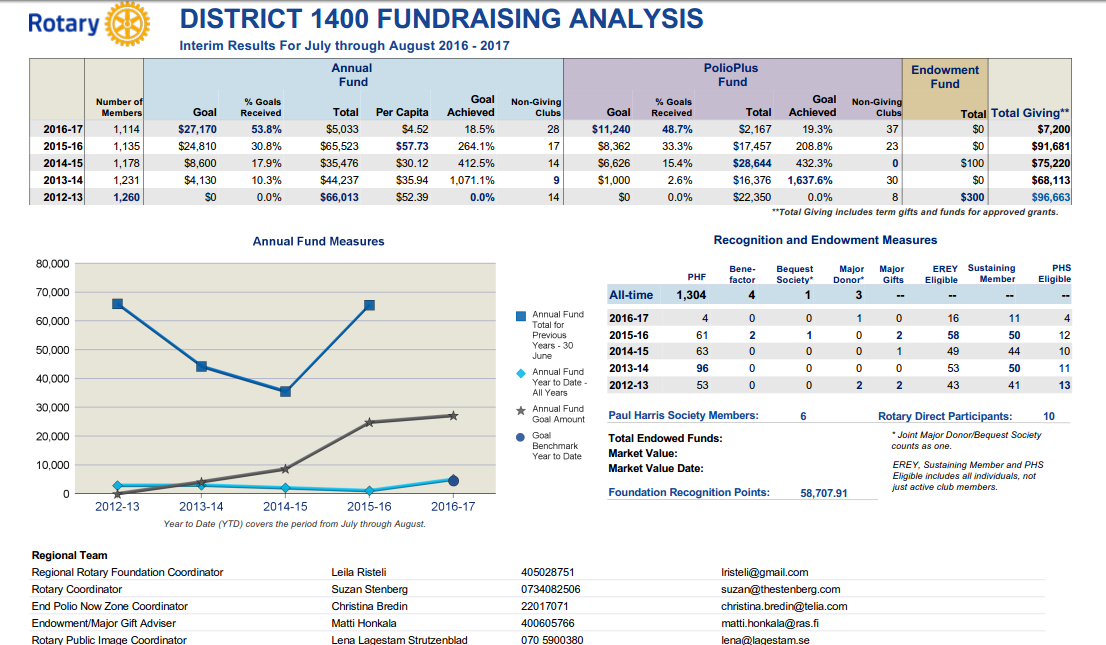This screenshot has width=1106, height=645.
Task: Click the 2016-17 benchmark circle on chart
Action: [x=454, y=481]
